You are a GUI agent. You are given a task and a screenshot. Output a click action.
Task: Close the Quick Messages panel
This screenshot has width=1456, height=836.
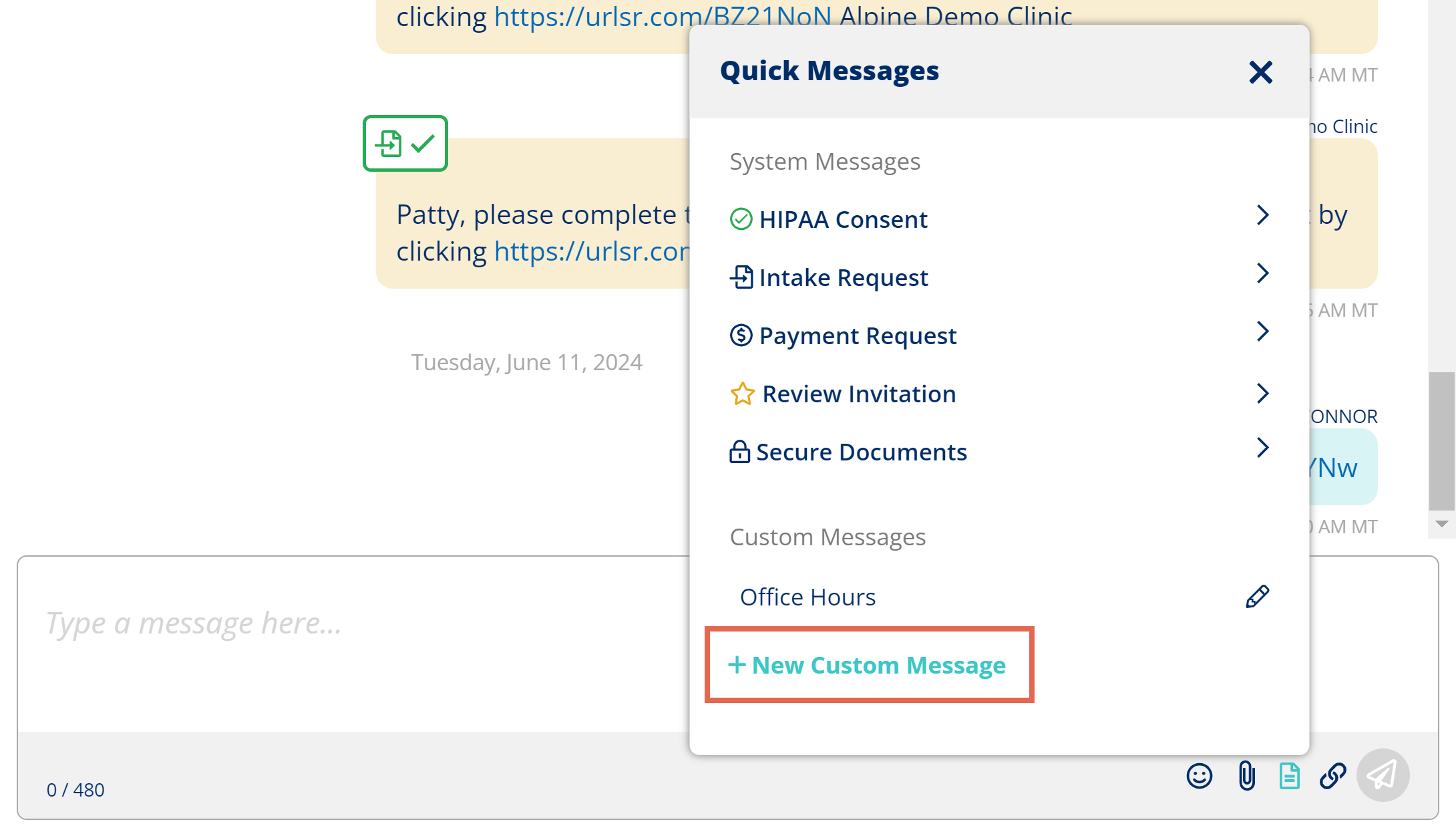1260,72
